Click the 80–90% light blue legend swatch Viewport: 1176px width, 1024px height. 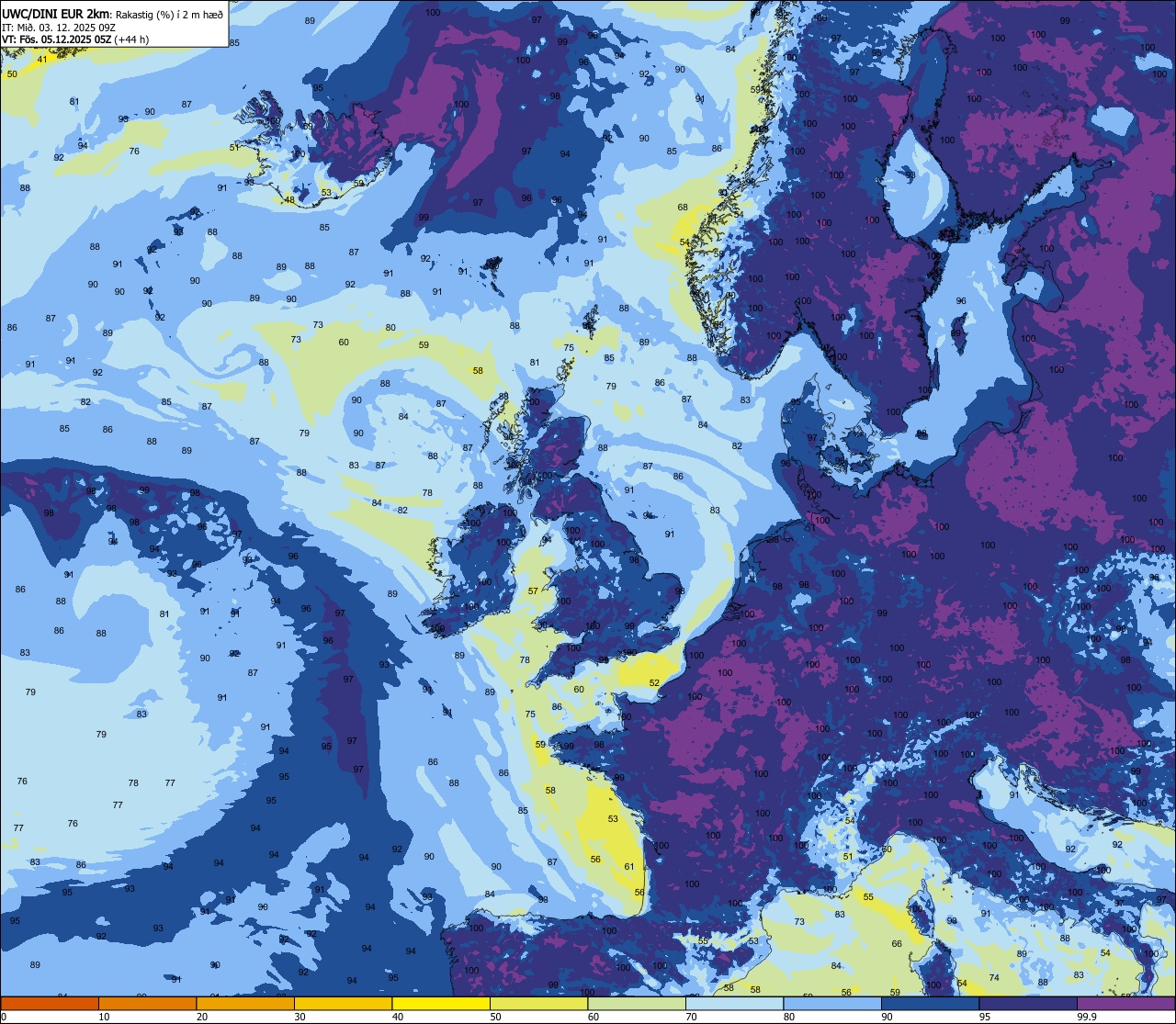point(832,1004)
